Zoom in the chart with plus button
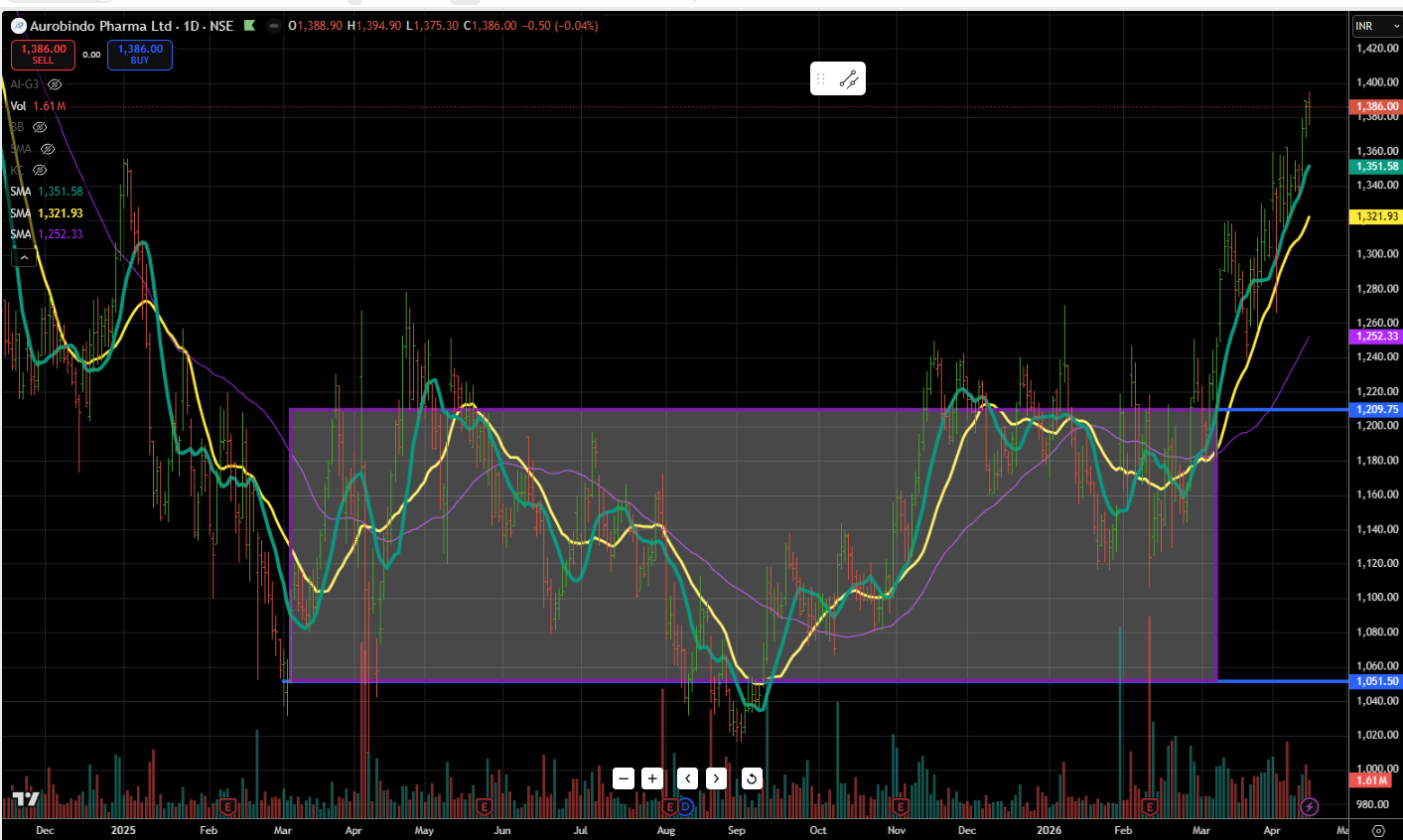Image resolution: width=1403 pixels, height=840 pixels. click(652, 778)
